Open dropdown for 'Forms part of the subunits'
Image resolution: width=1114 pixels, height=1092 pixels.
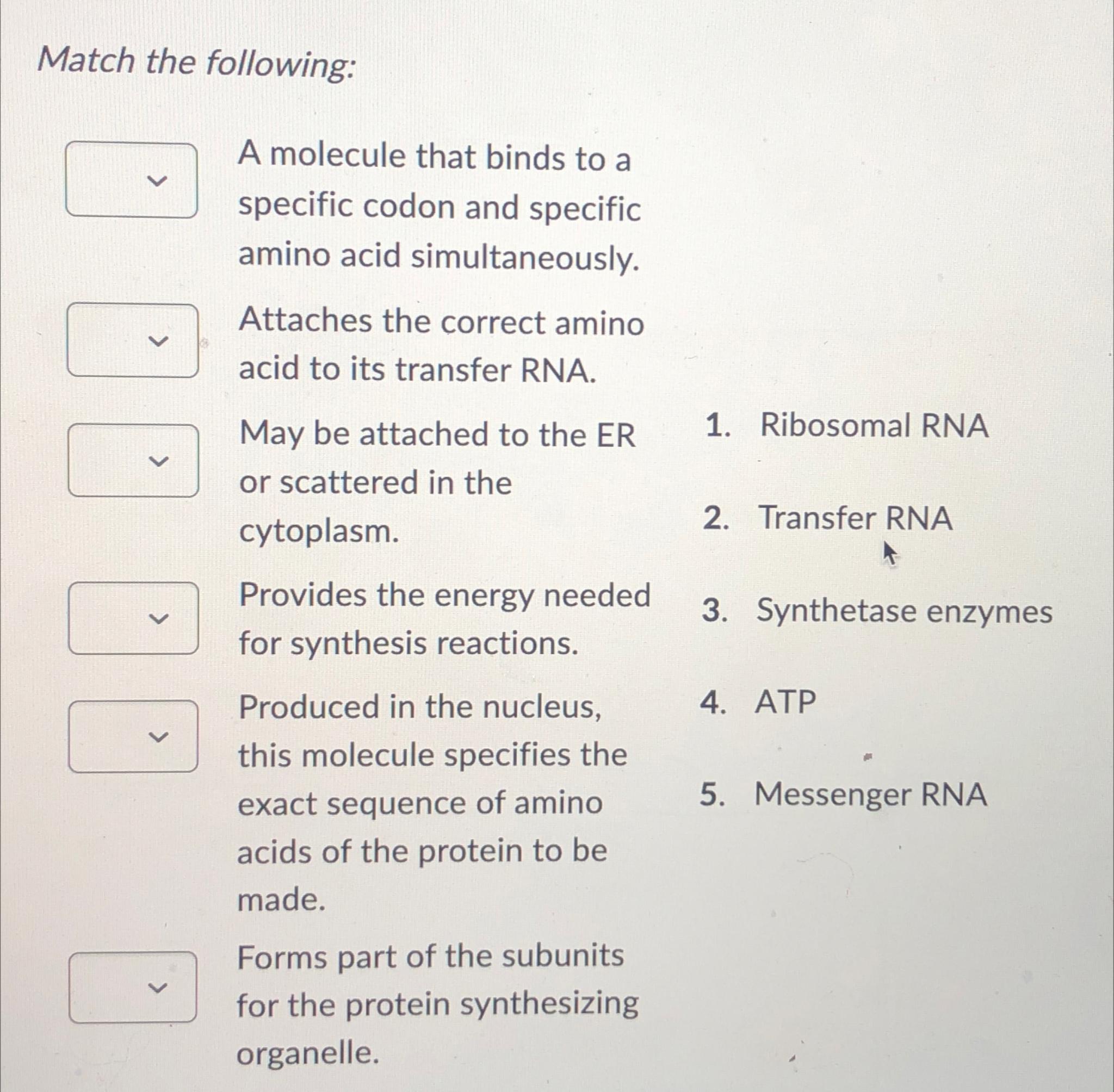pyautogui.click(x=133, y=987)
